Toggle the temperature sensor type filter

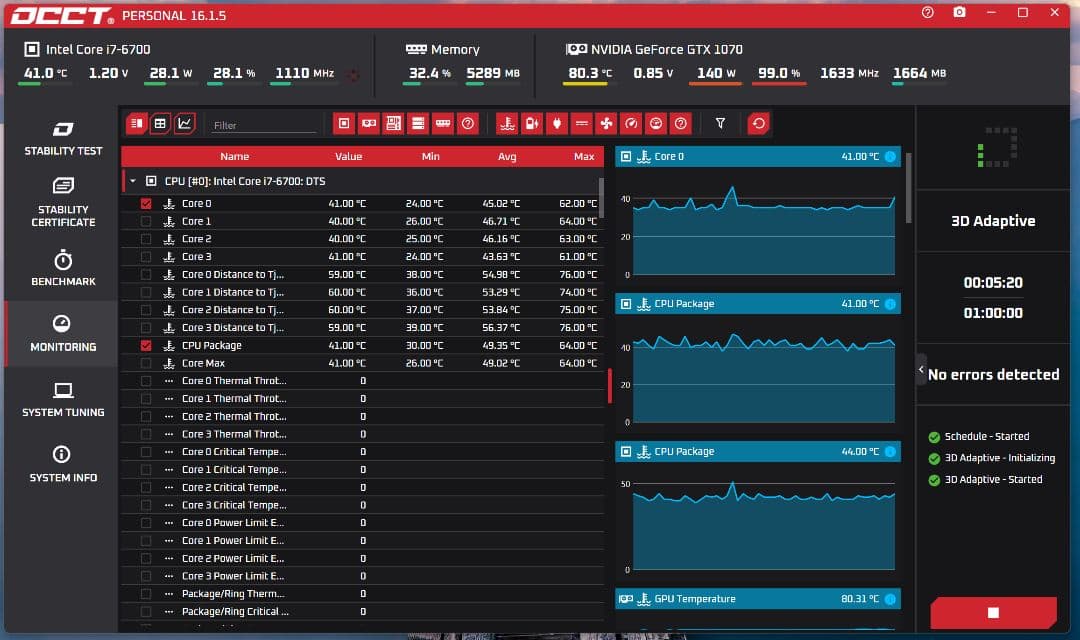pyautogui.click(x=507, y=123)
